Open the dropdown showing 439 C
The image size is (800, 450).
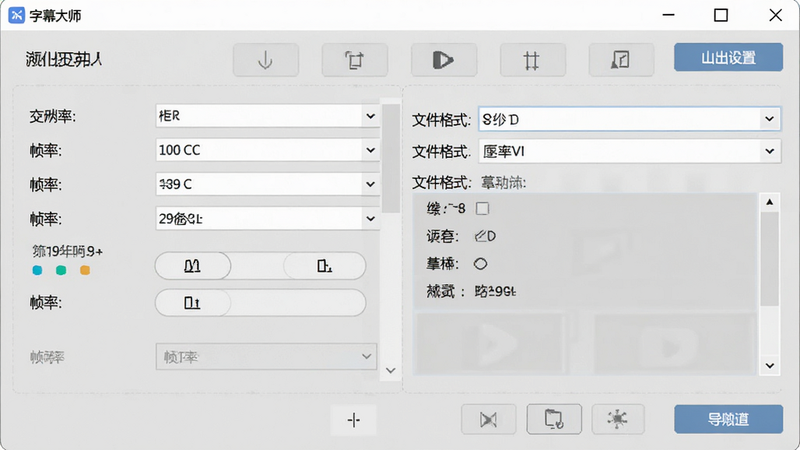pyautogui.click(x=267, y=184)
